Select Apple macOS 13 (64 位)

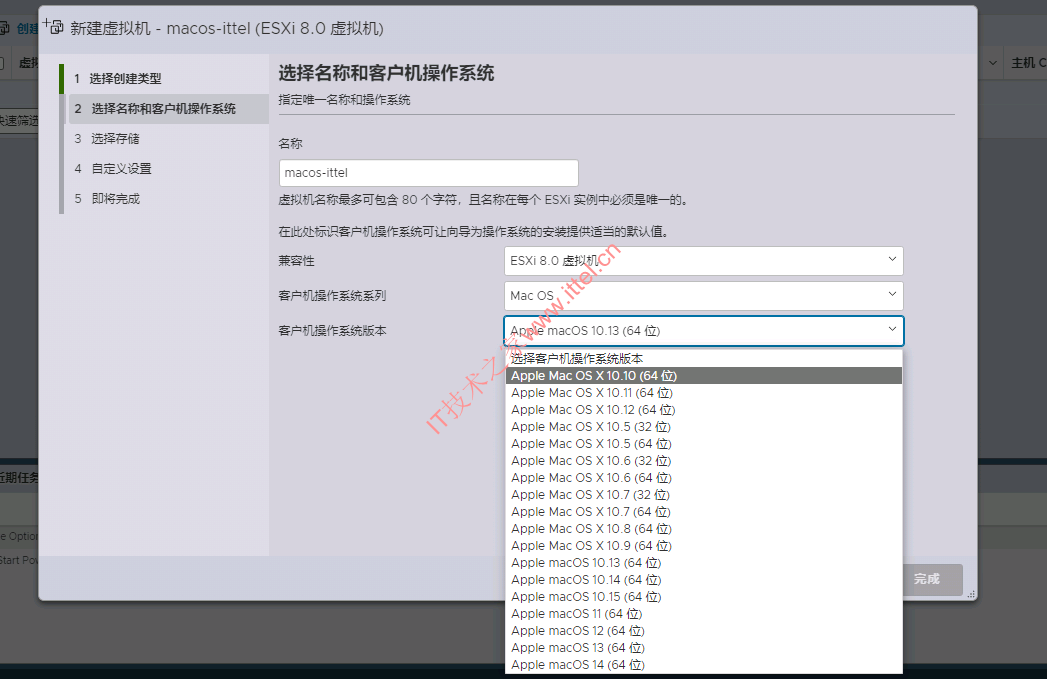click(703, 648)
